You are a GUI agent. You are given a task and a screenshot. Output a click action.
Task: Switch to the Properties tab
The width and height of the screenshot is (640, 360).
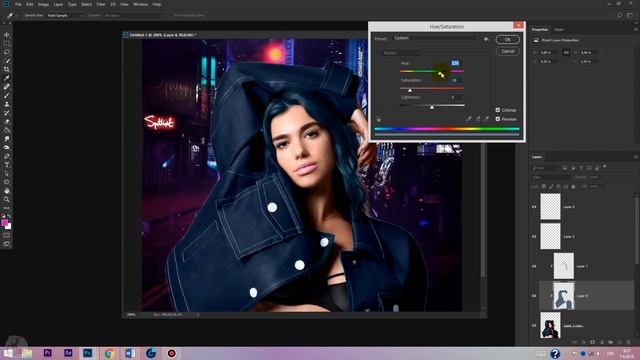pyautogui.click(x=540, y=29)
